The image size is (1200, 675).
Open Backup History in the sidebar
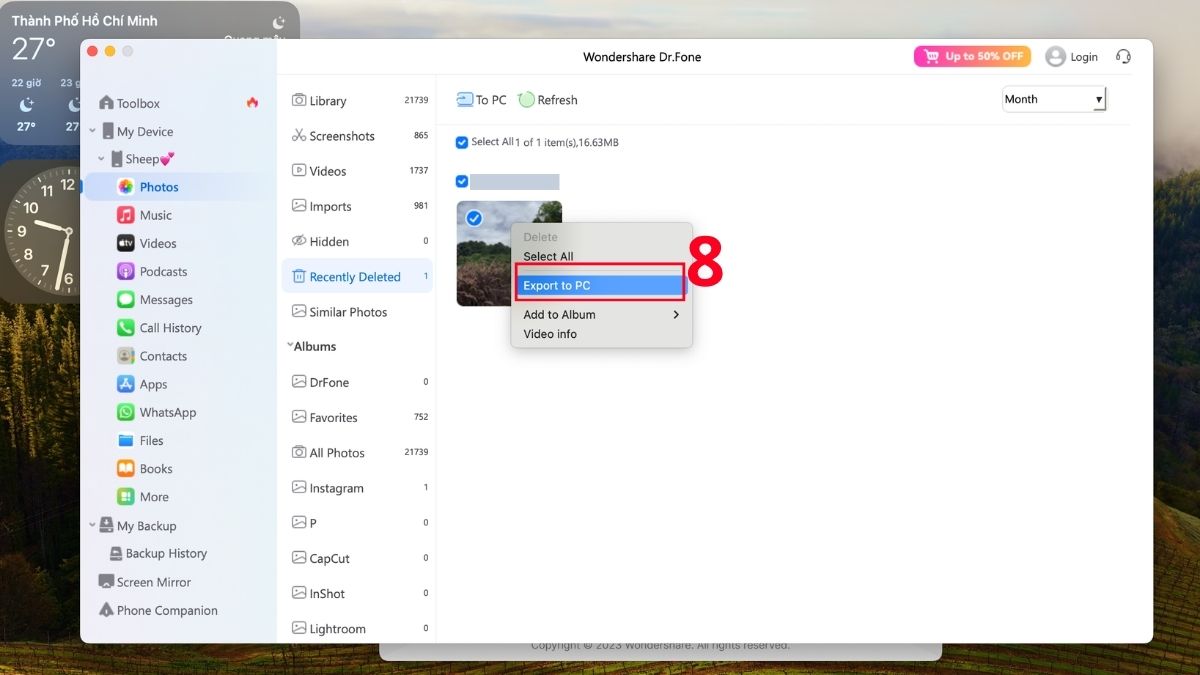pyautogui.click(x=157, y=553)
